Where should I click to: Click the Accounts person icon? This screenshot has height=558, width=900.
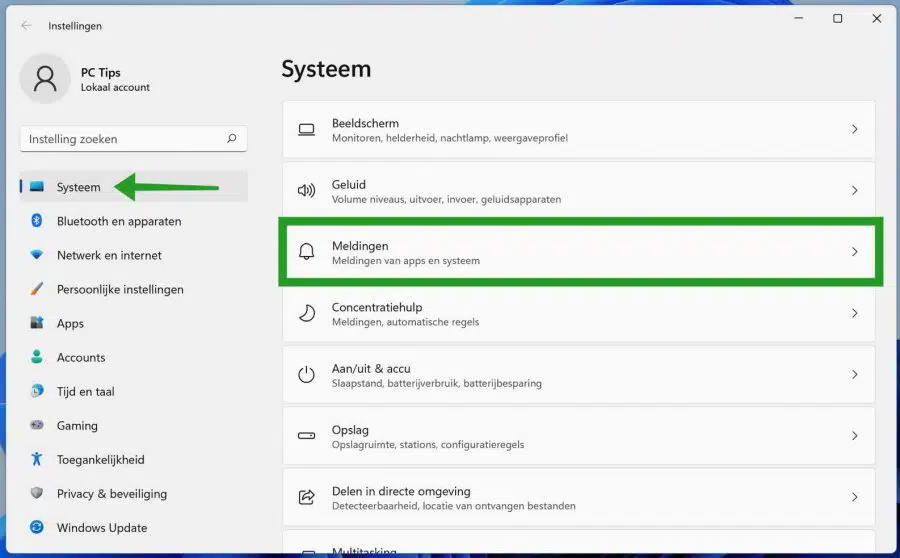coord(37,356)
